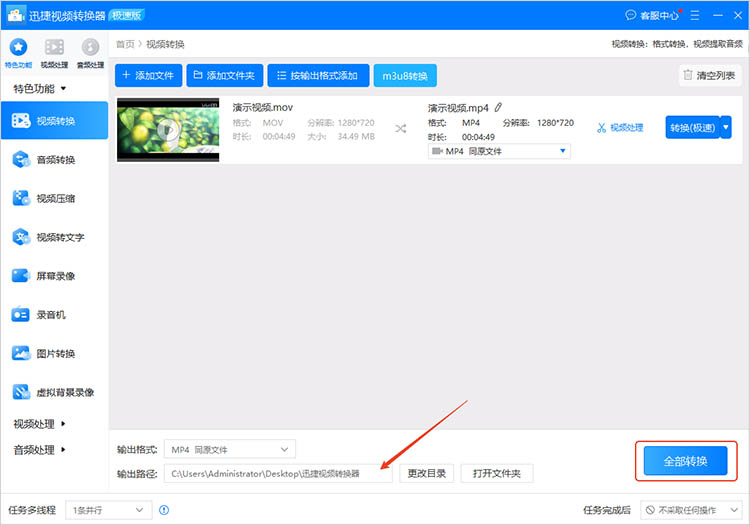Switch to the 音频处理 disc icon tab
This screenshot has height=525, width=750.
90,53
